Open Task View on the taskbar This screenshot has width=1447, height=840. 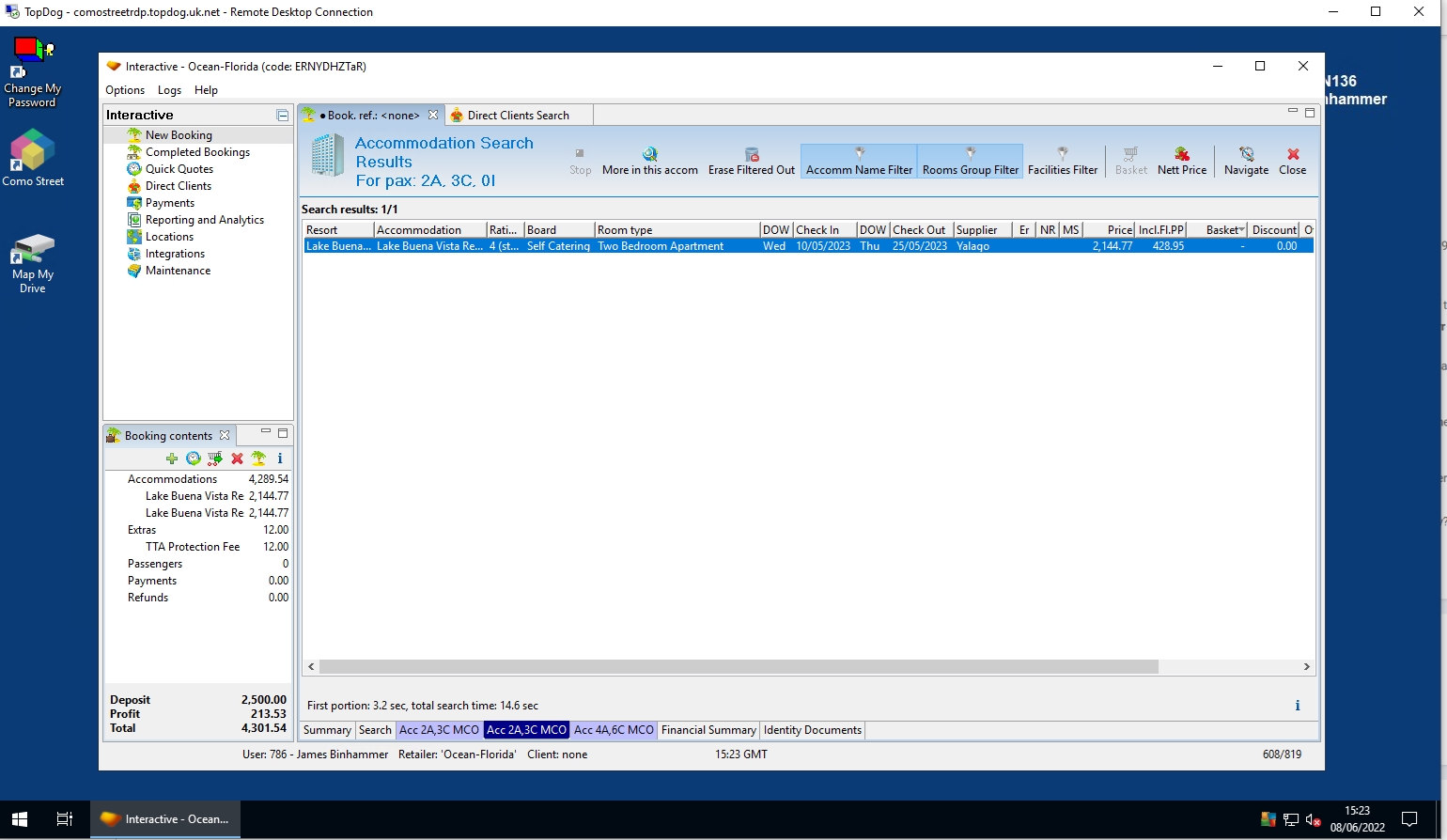point(64,819)
